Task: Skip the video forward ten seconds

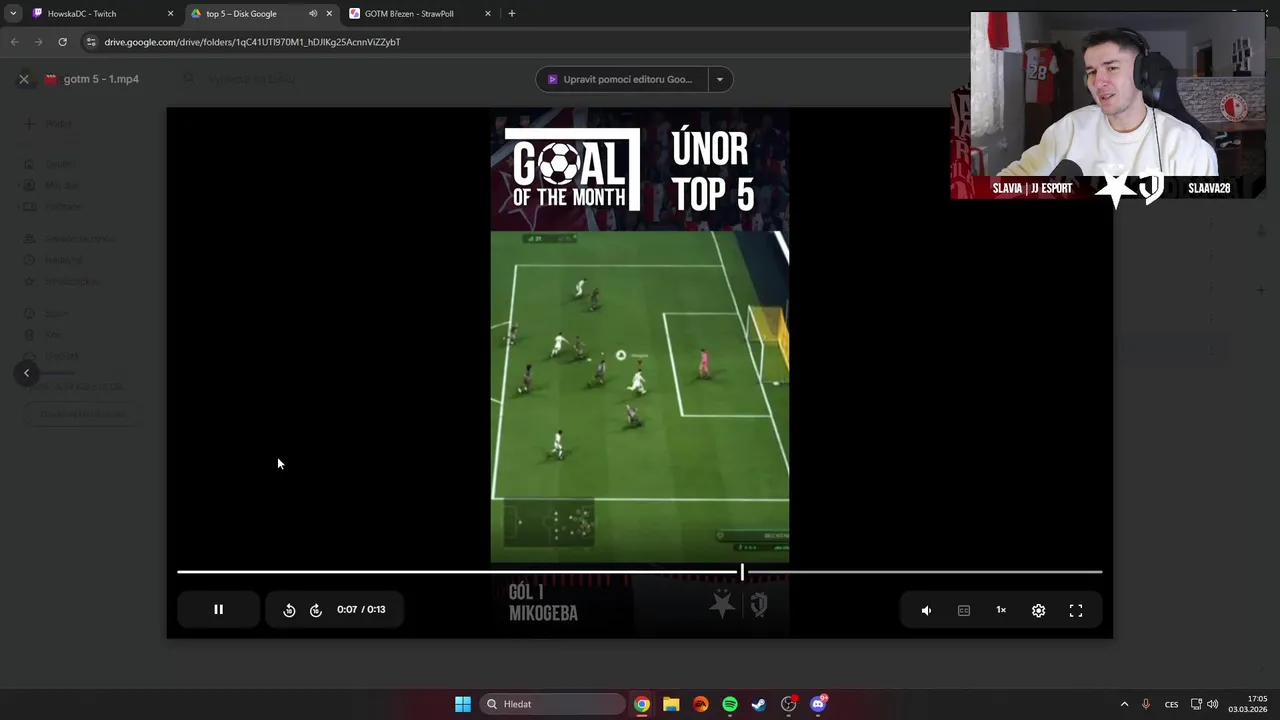Action: (x=316, y=610)
